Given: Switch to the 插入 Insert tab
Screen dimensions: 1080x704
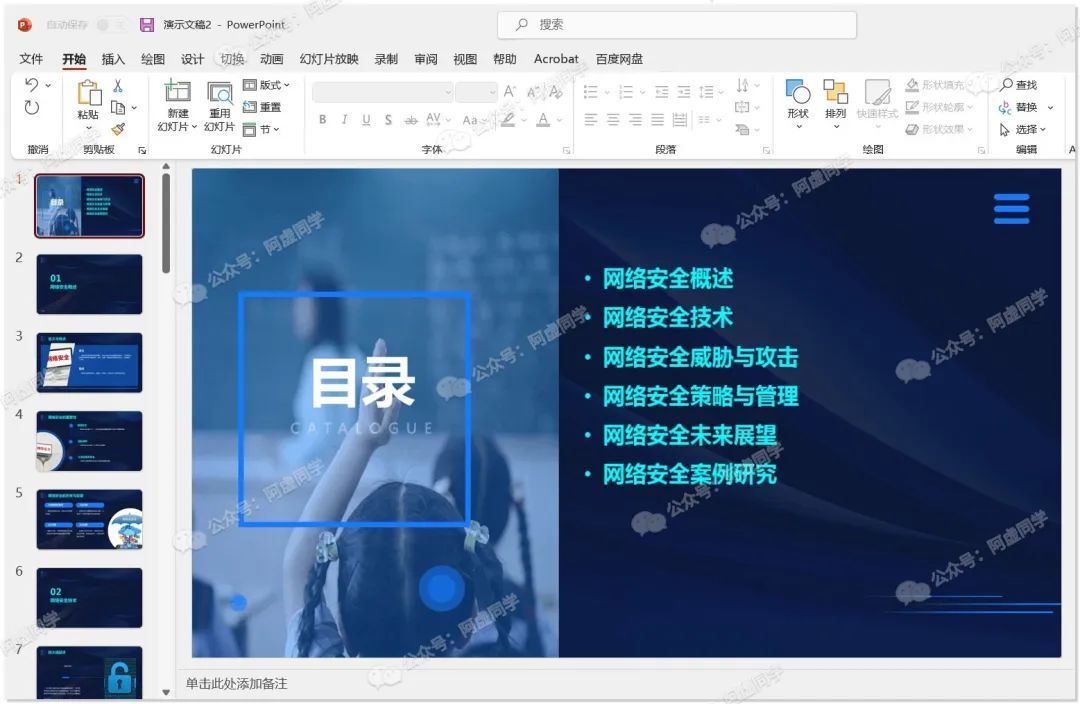Looking at the screenshot, I should click(113, 59).
